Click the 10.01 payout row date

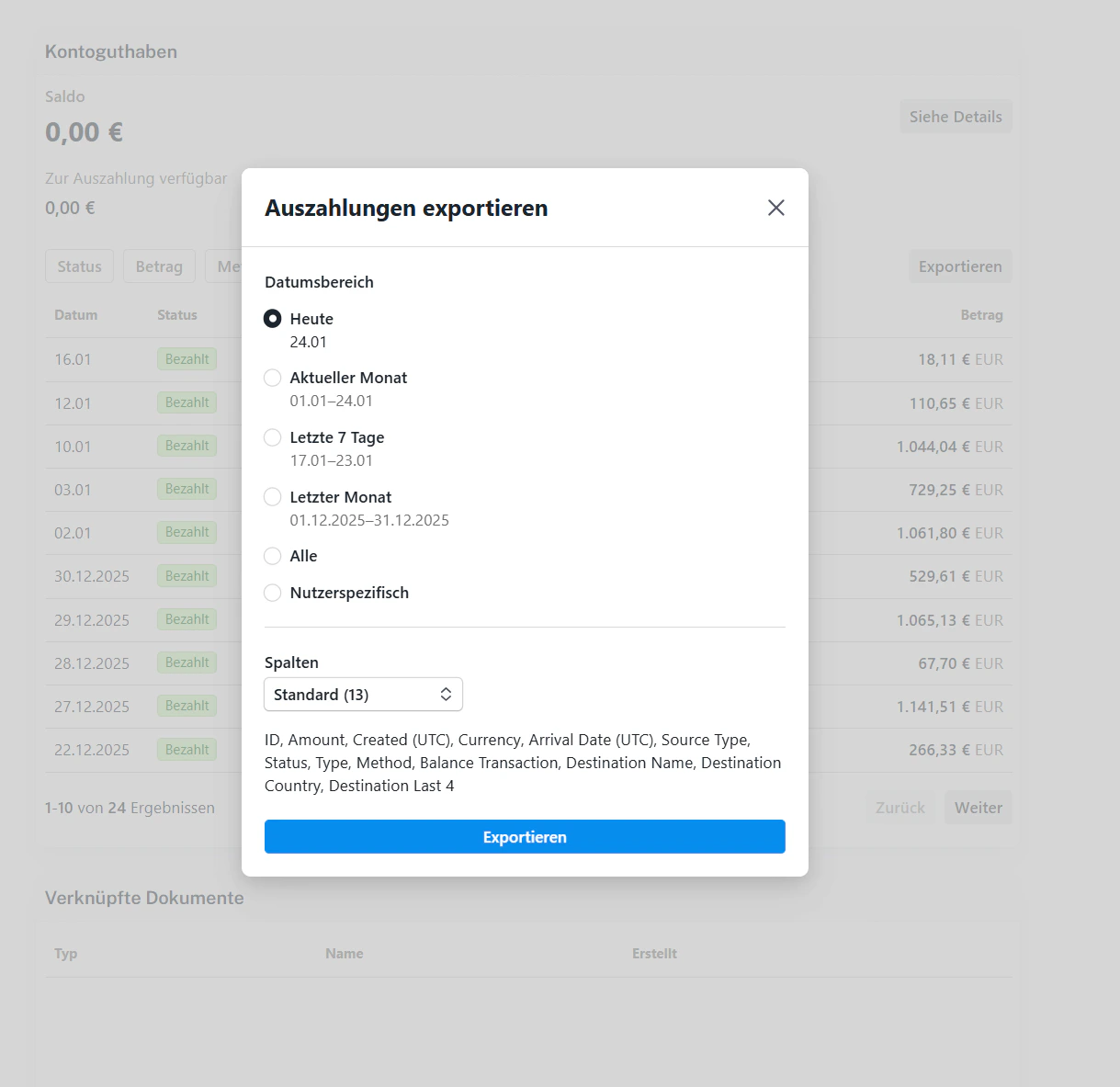click(73, 447)
